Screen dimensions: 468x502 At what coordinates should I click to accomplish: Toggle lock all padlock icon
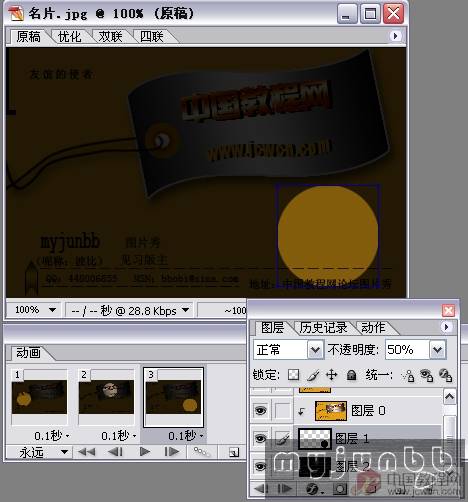(351, 375)
